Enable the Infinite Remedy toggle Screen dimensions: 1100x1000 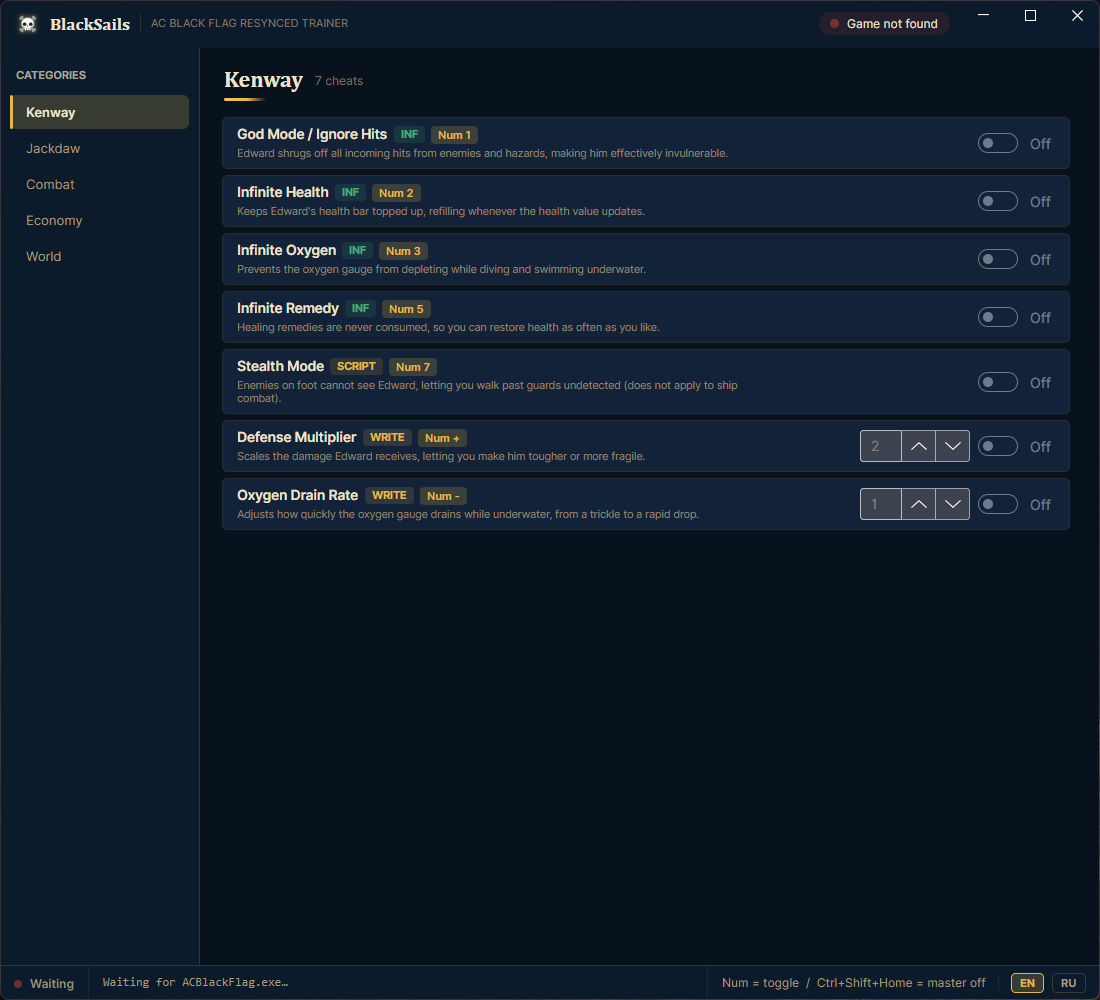coord(997,317)
